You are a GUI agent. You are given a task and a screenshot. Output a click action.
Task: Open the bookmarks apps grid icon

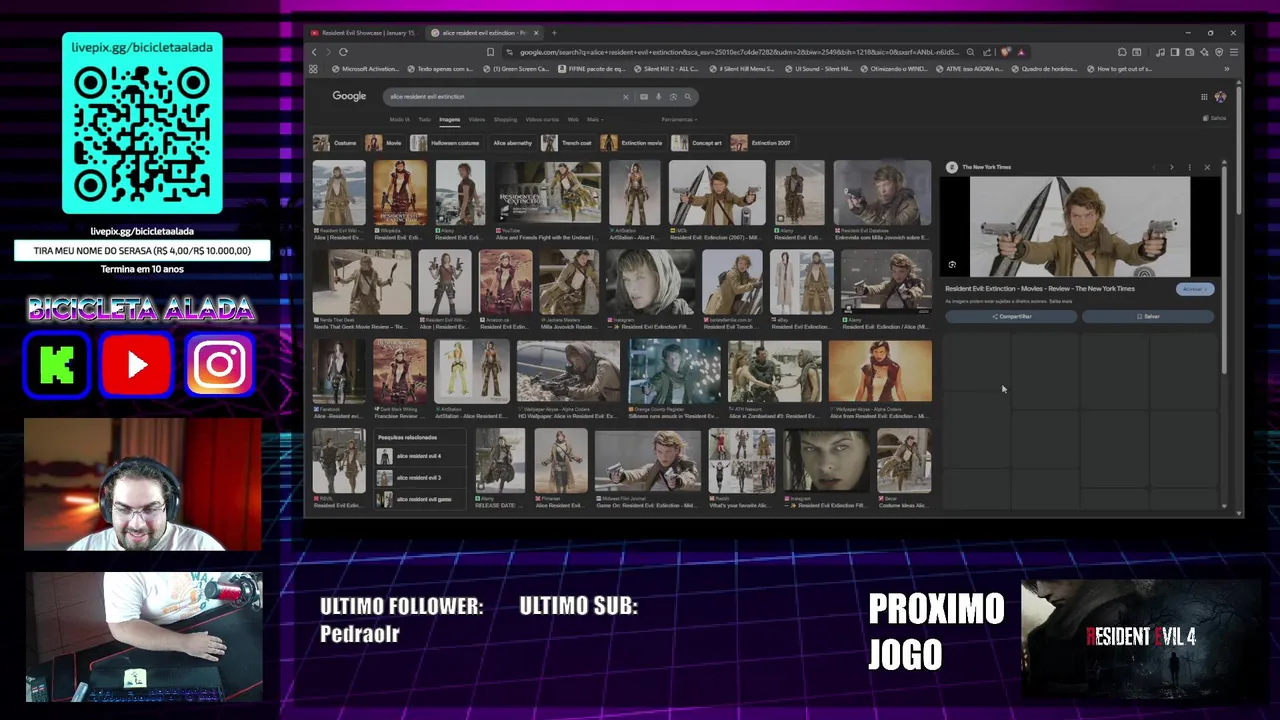[x=313, y=69]
